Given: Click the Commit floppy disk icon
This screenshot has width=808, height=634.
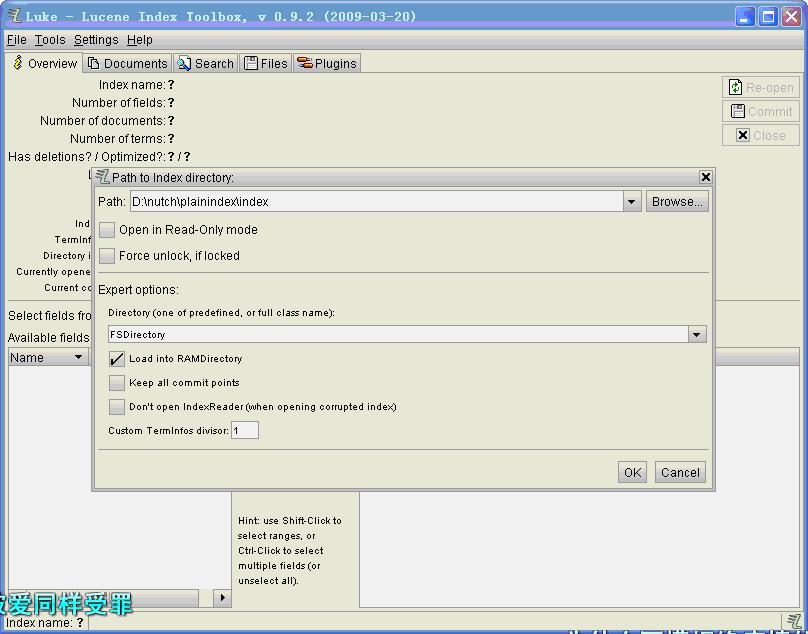Looking at the screenshot, I should point(738,111).
